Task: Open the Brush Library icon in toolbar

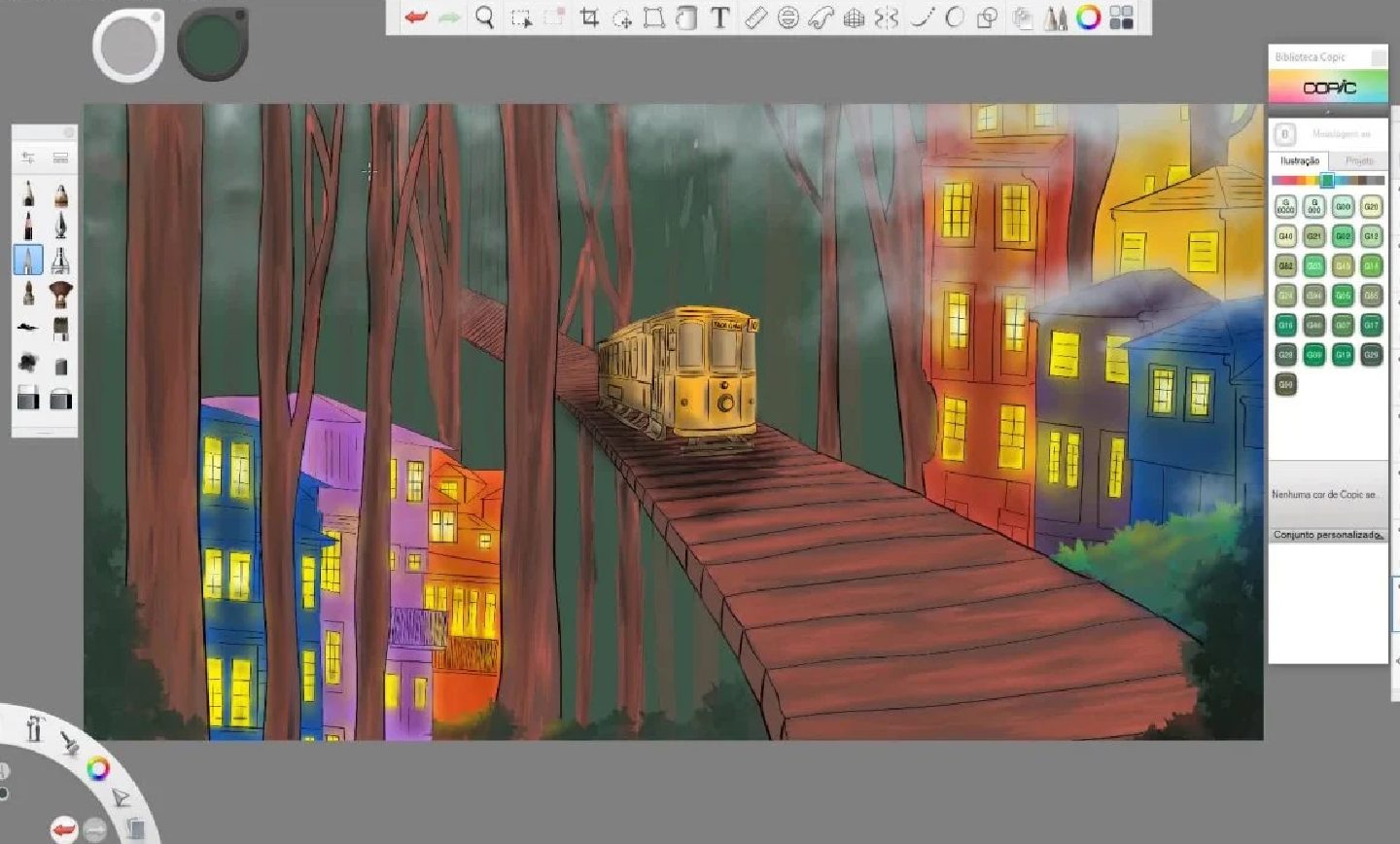Action: click(1056, 18)
